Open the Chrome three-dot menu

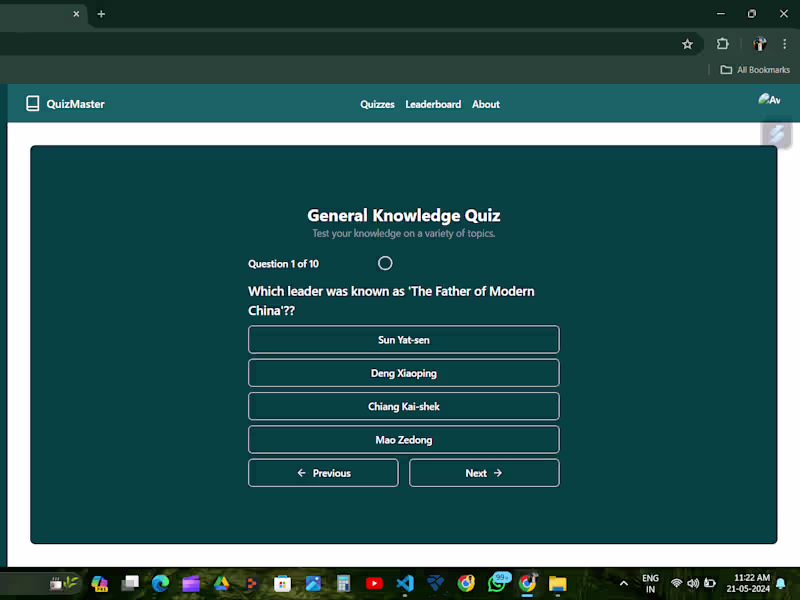[784, 44]
